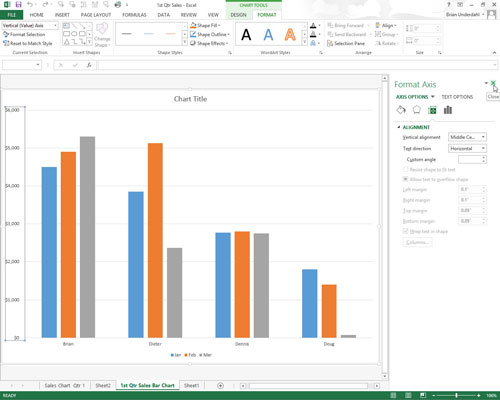Toggle Allow text to overflow shape checkbox
The height and width of the screenshot is (400, 500).
click(x=405, y=179)
